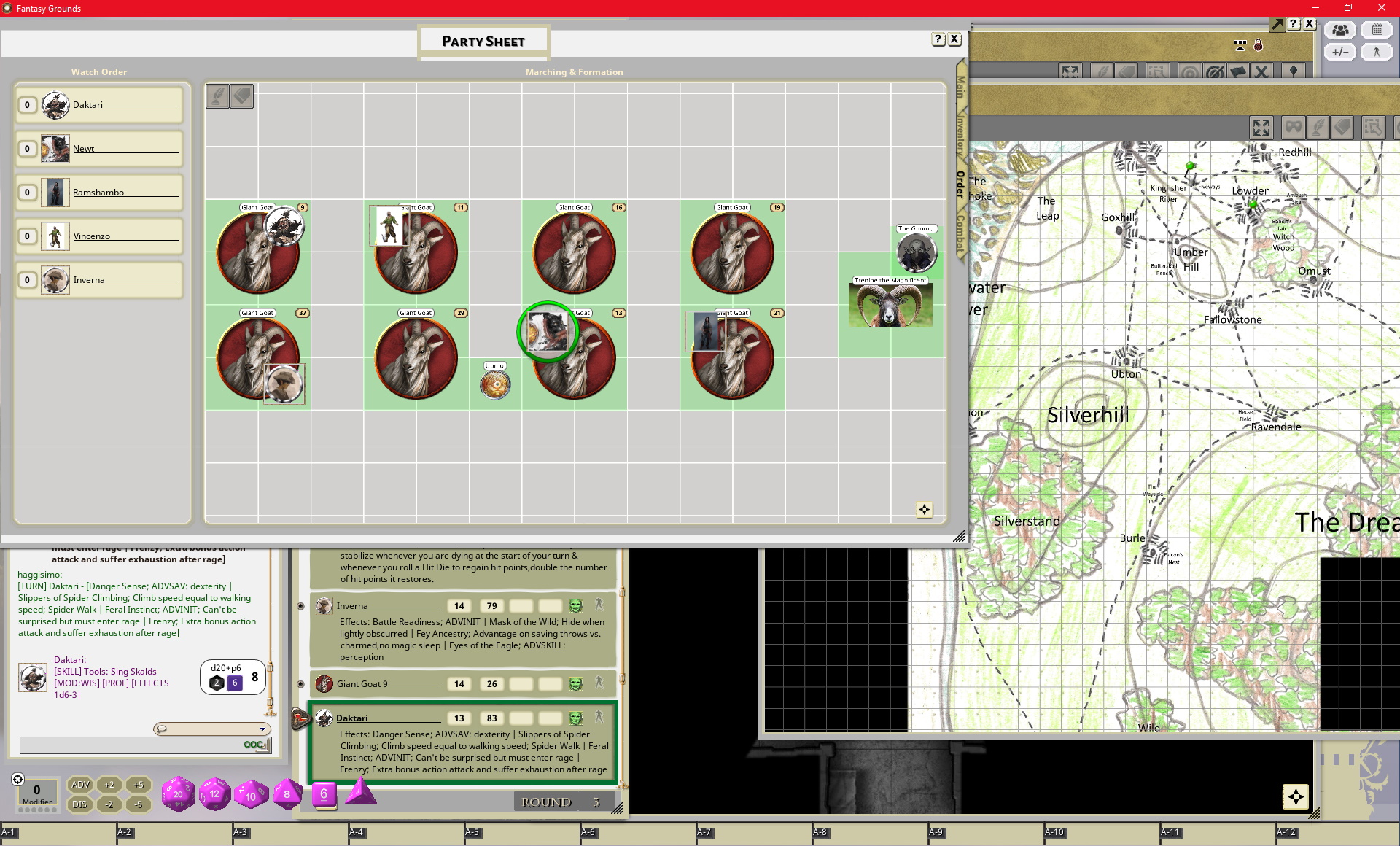Click the selection pointer tool on map toolbar
The width and height of the screenshot is (1400, 846).
(1373, 128)
